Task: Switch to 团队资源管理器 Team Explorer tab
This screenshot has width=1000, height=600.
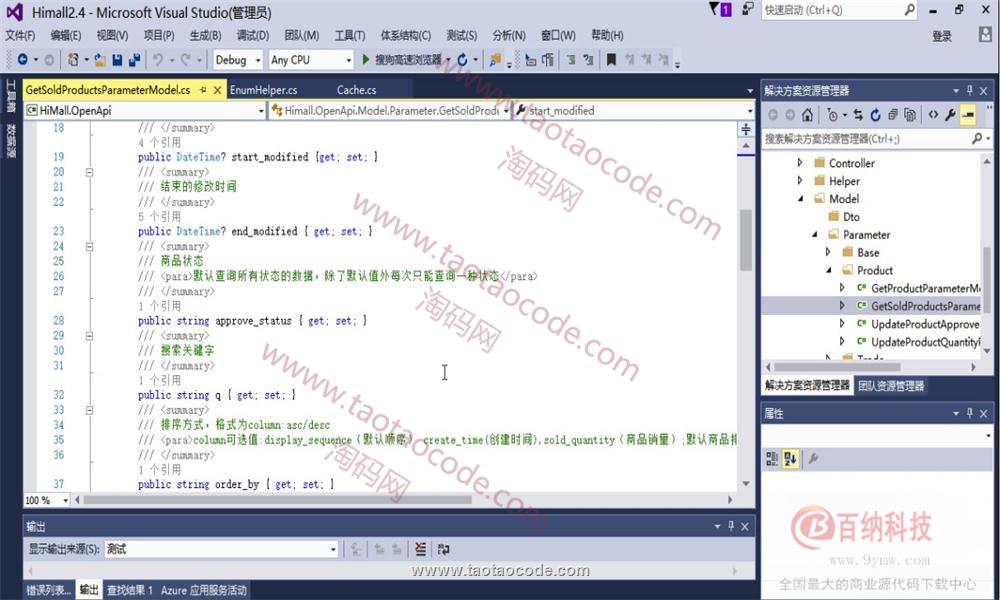Action: tap(891, 385)
